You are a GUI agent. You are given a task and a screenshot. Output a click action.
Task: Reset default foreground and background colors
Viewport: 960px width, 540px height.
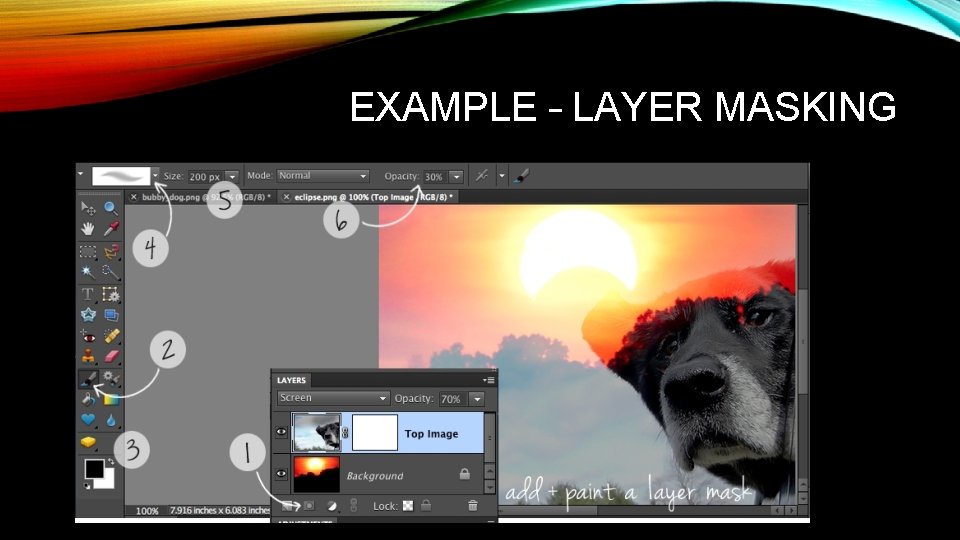point(88,486)
